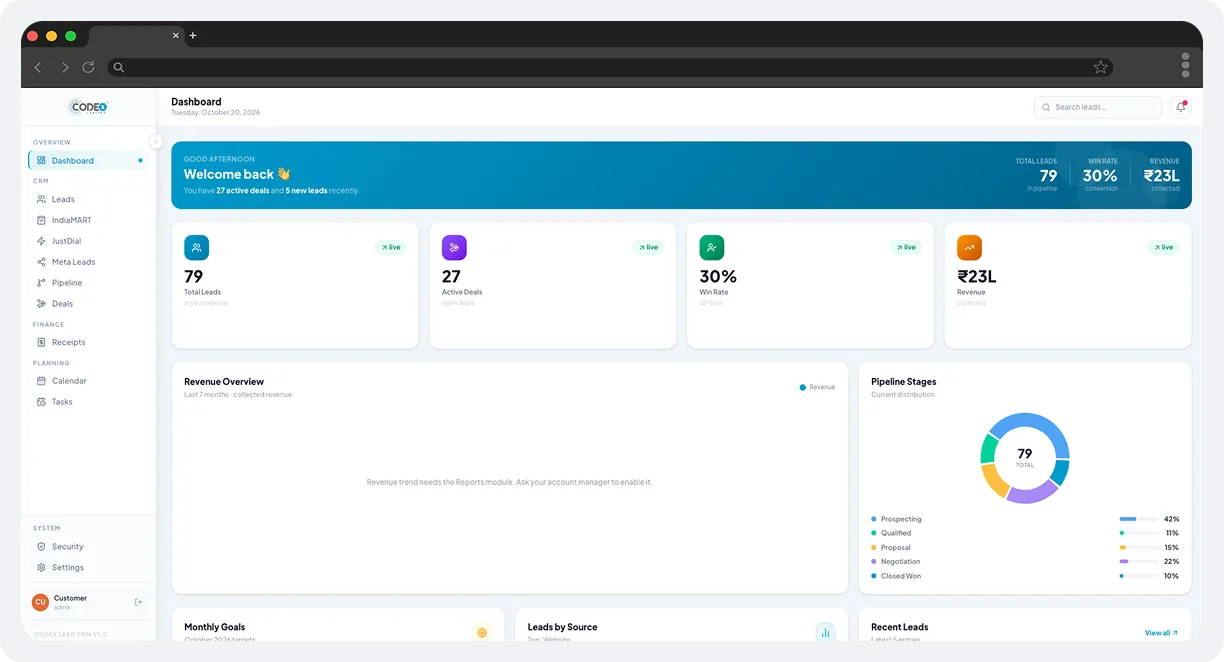
Task: Open the Dashboard menu item
Action: pyautogui.click(x=88, y=160)
